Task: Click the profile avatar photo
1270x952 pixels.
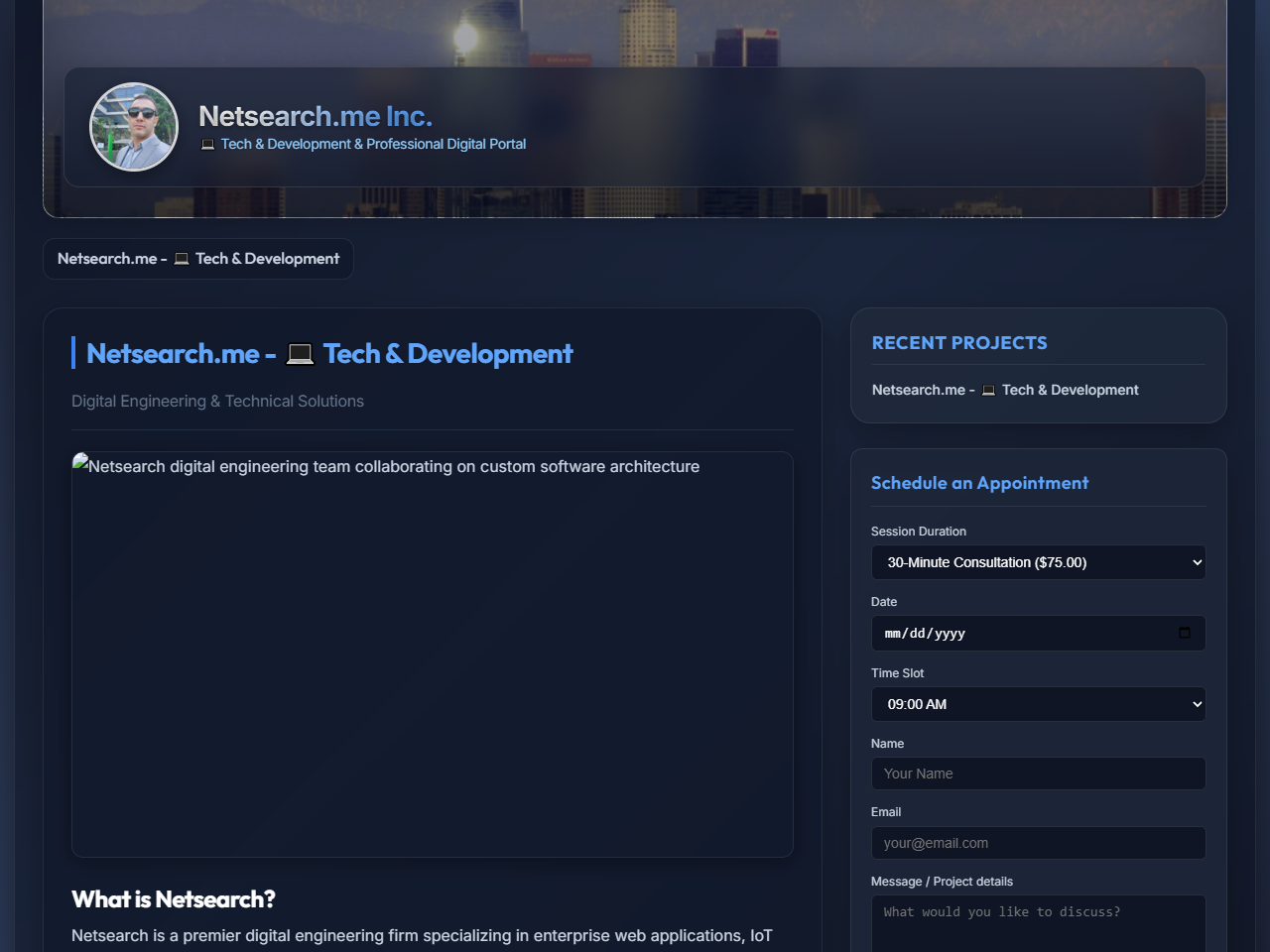Action: pyautogui.click(x=134, y=127)
